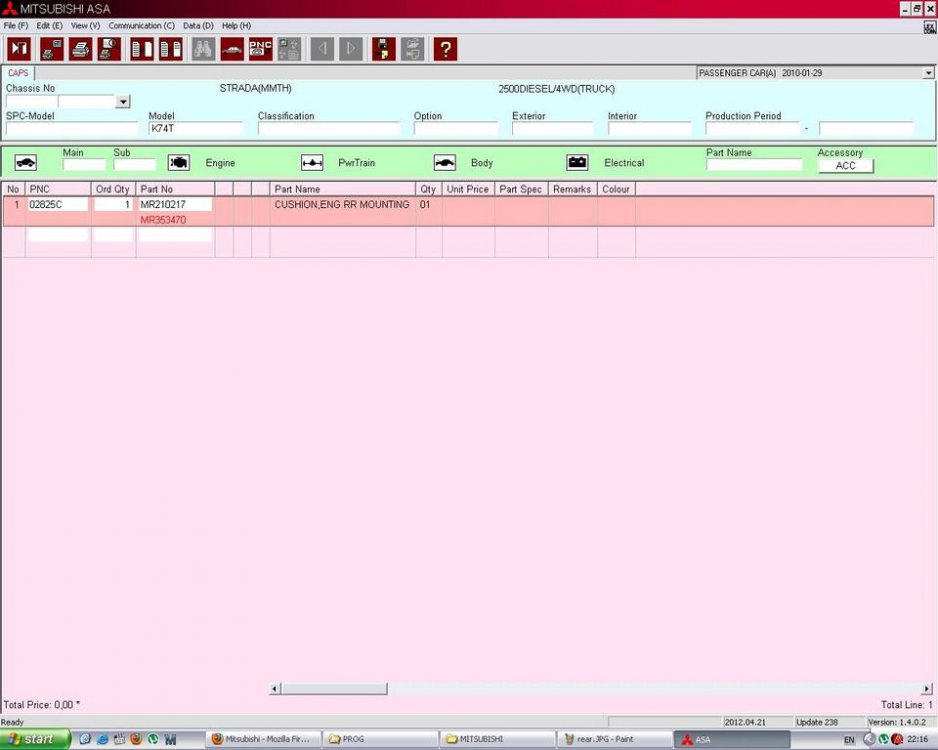This screenshot has width=938, height=750.
Task: Switch to MITSUBISHI folder taskbar item
Action: click(497, 739)
